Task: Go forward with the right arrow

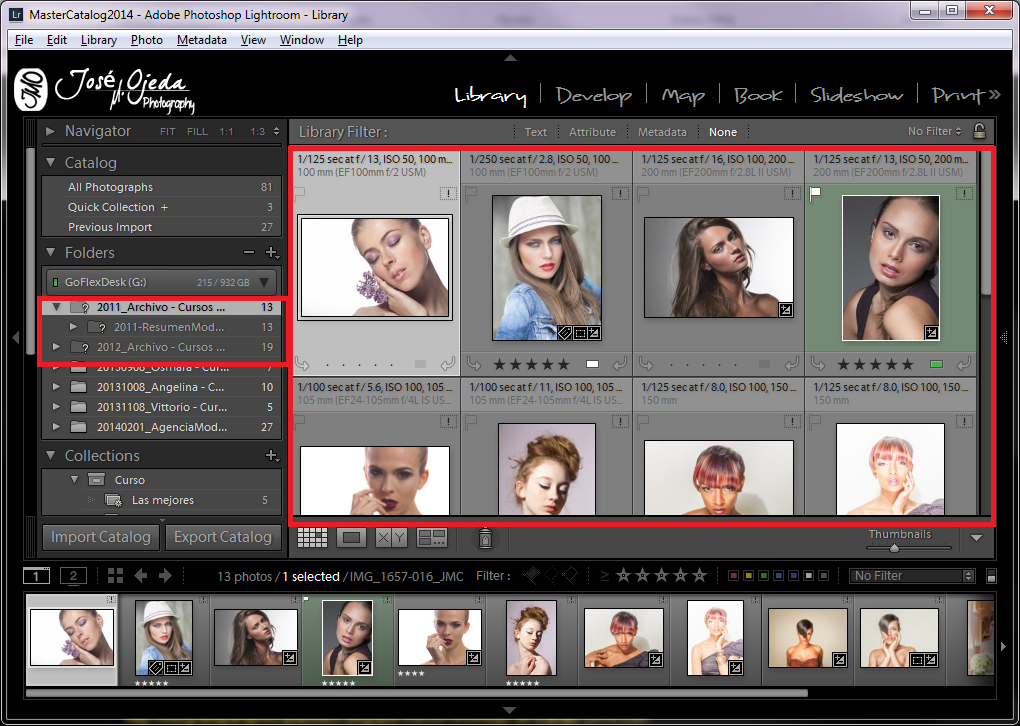Action: pos(165,576)
